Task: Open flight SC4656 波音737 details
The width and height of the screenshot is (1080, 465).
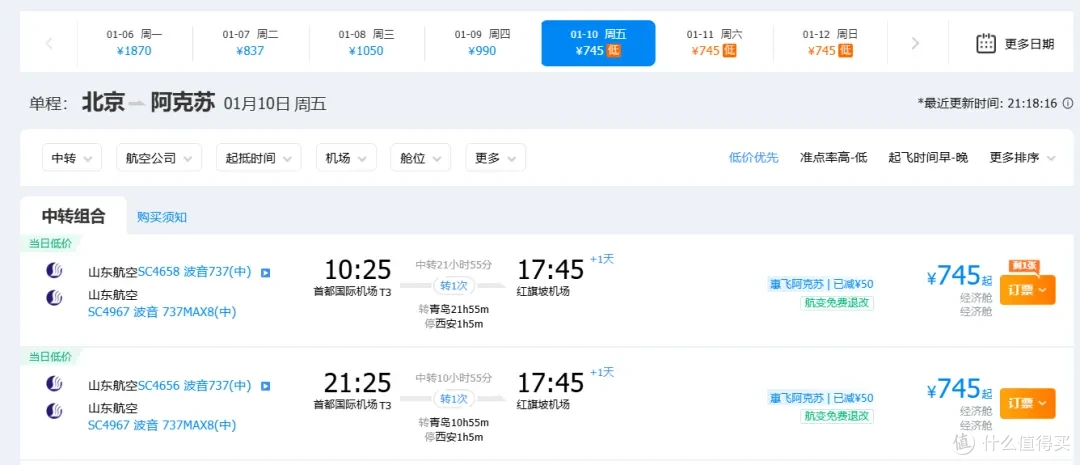Action: (x=195, y=385)
